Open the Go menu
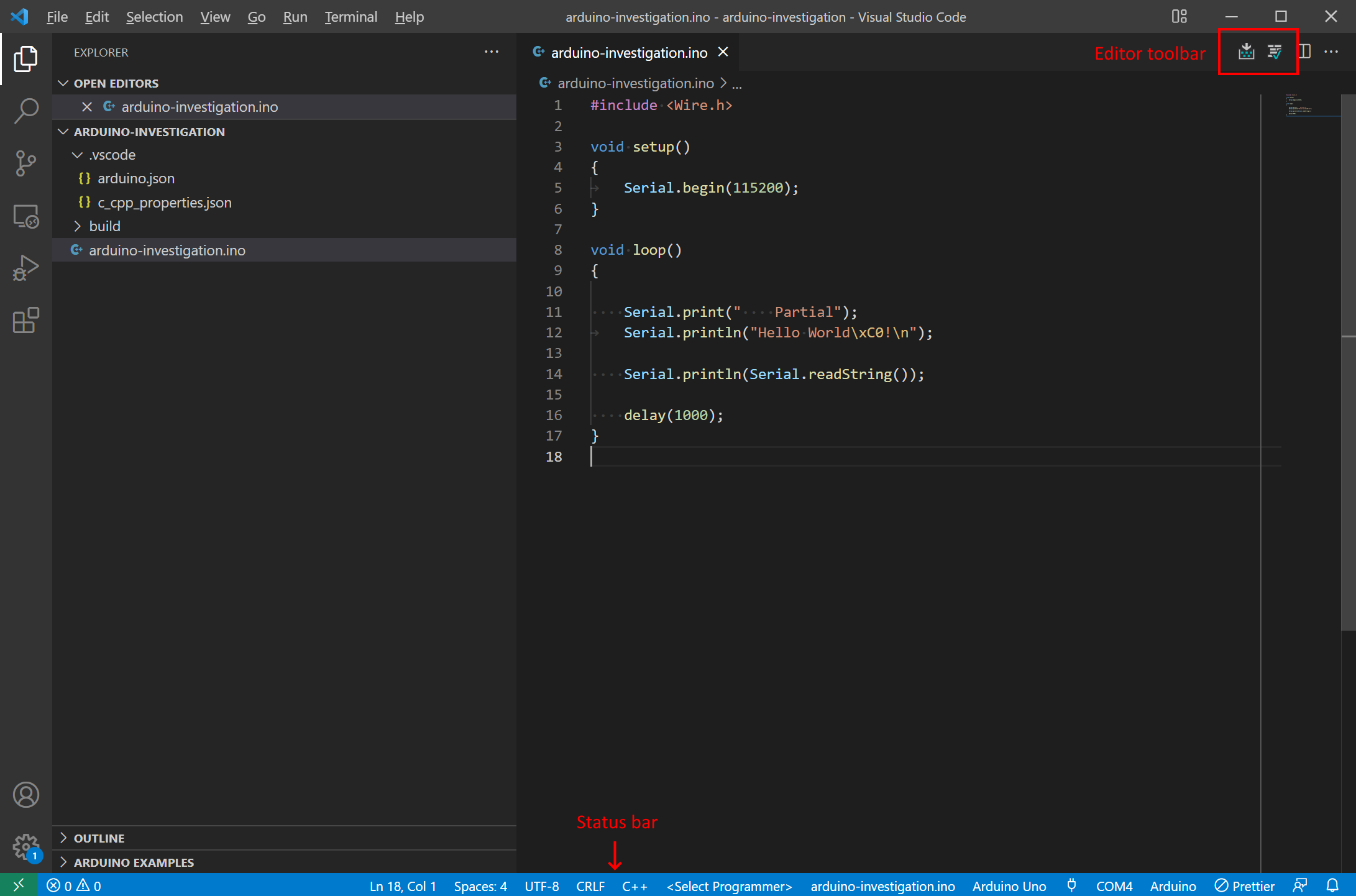This screenshot has height=896, width=1356. (x=257, y=17)
